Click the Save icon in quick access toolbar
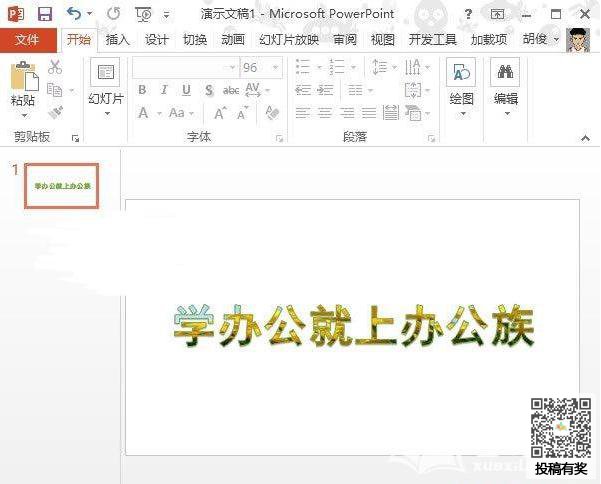Image resolution: width=601 pixels, height=484 pixels. click(45, 14)
